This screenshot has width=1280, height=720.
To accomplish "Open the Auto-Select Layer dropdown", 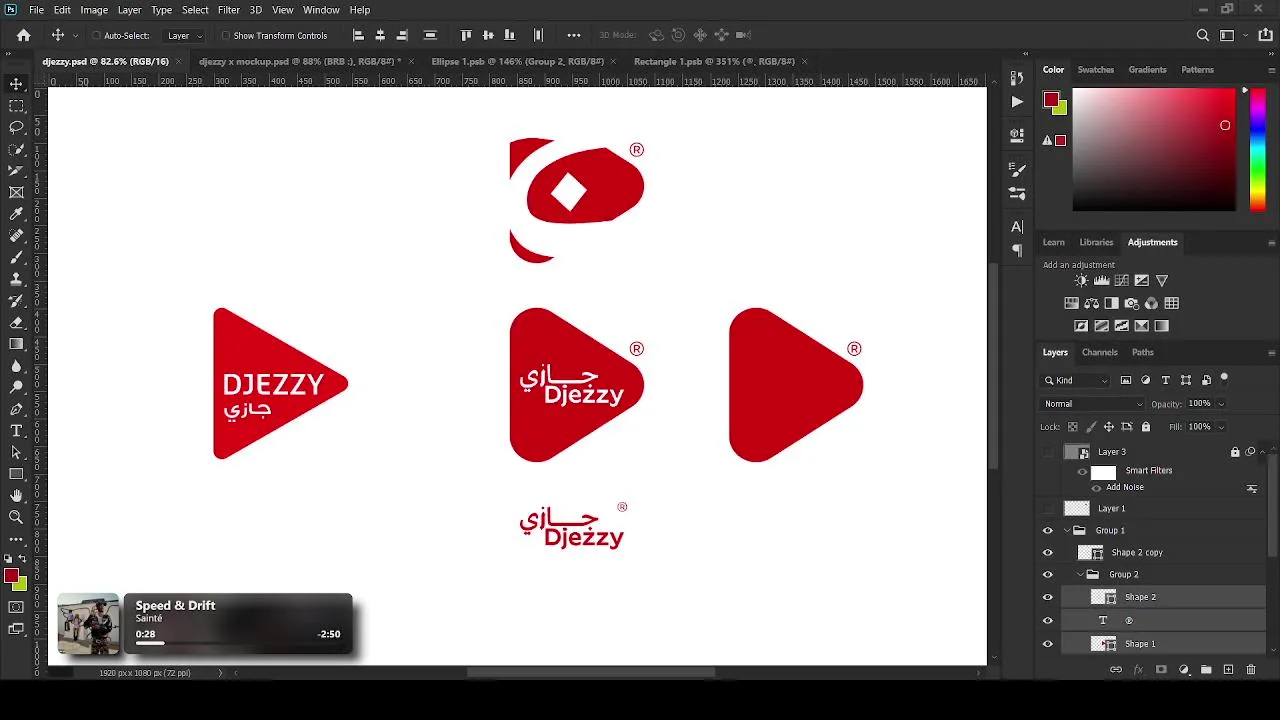I will point(184,36).
